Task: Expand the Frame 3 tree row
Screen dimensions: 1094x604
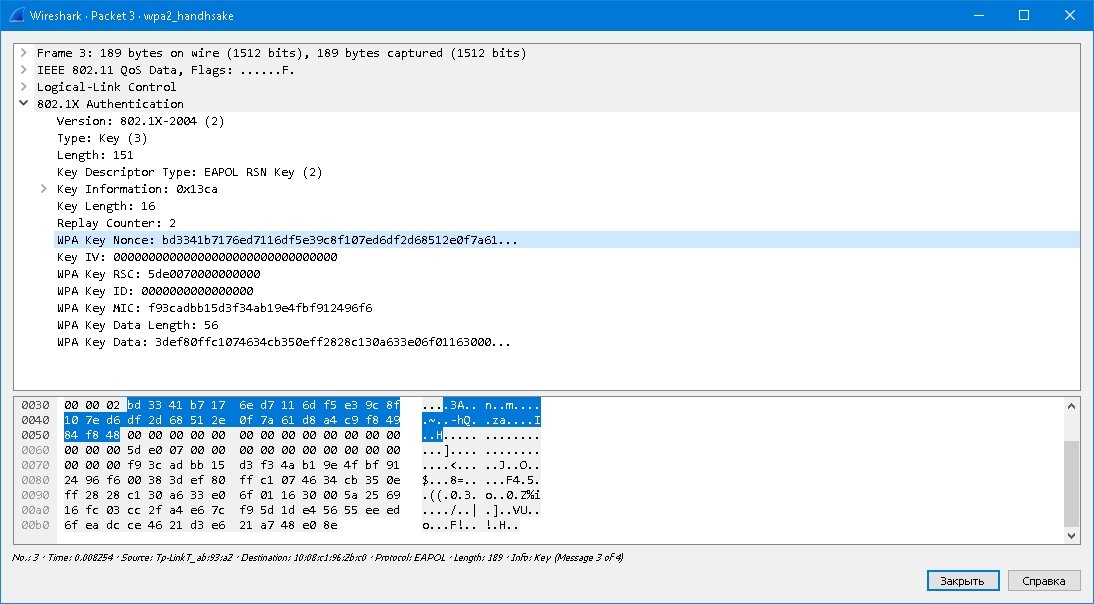Action: [24, 53]
